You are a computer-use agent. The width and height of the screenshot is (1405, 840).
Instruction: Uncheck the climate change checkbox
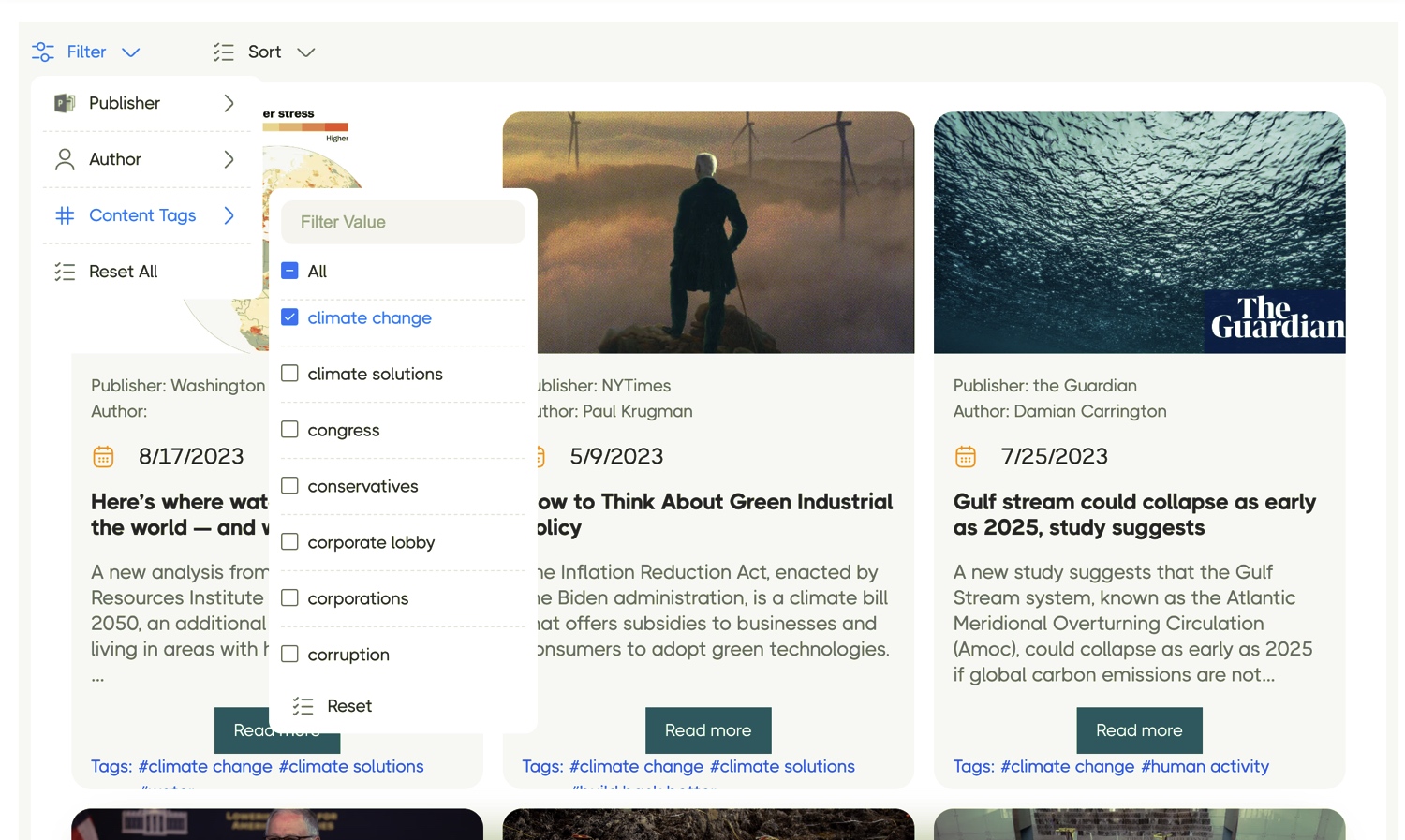290,317
